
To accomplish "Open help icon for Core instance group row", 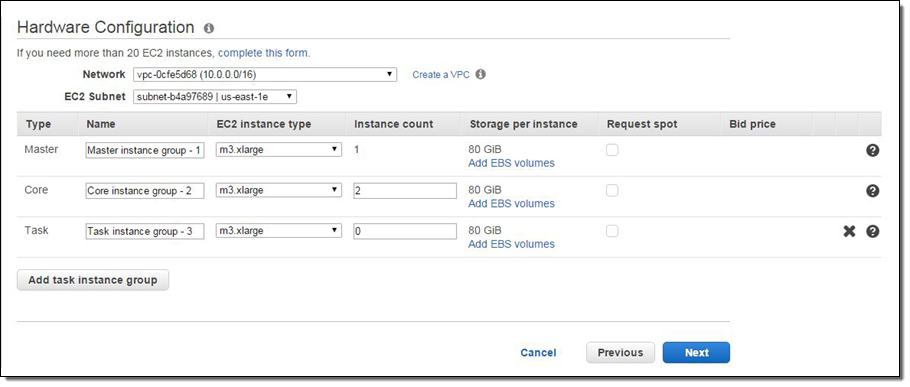I will tap(872, 191).
